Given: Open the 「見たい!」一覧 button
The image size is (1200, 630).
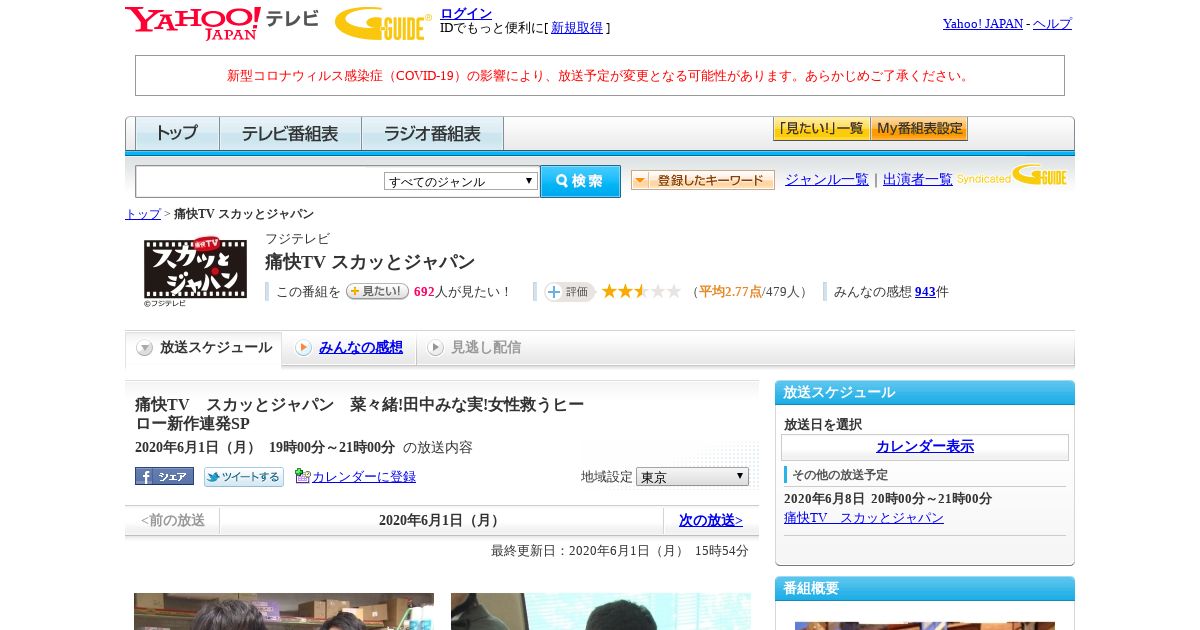Looking at the screenshot, I should click(x=821, y=129).
